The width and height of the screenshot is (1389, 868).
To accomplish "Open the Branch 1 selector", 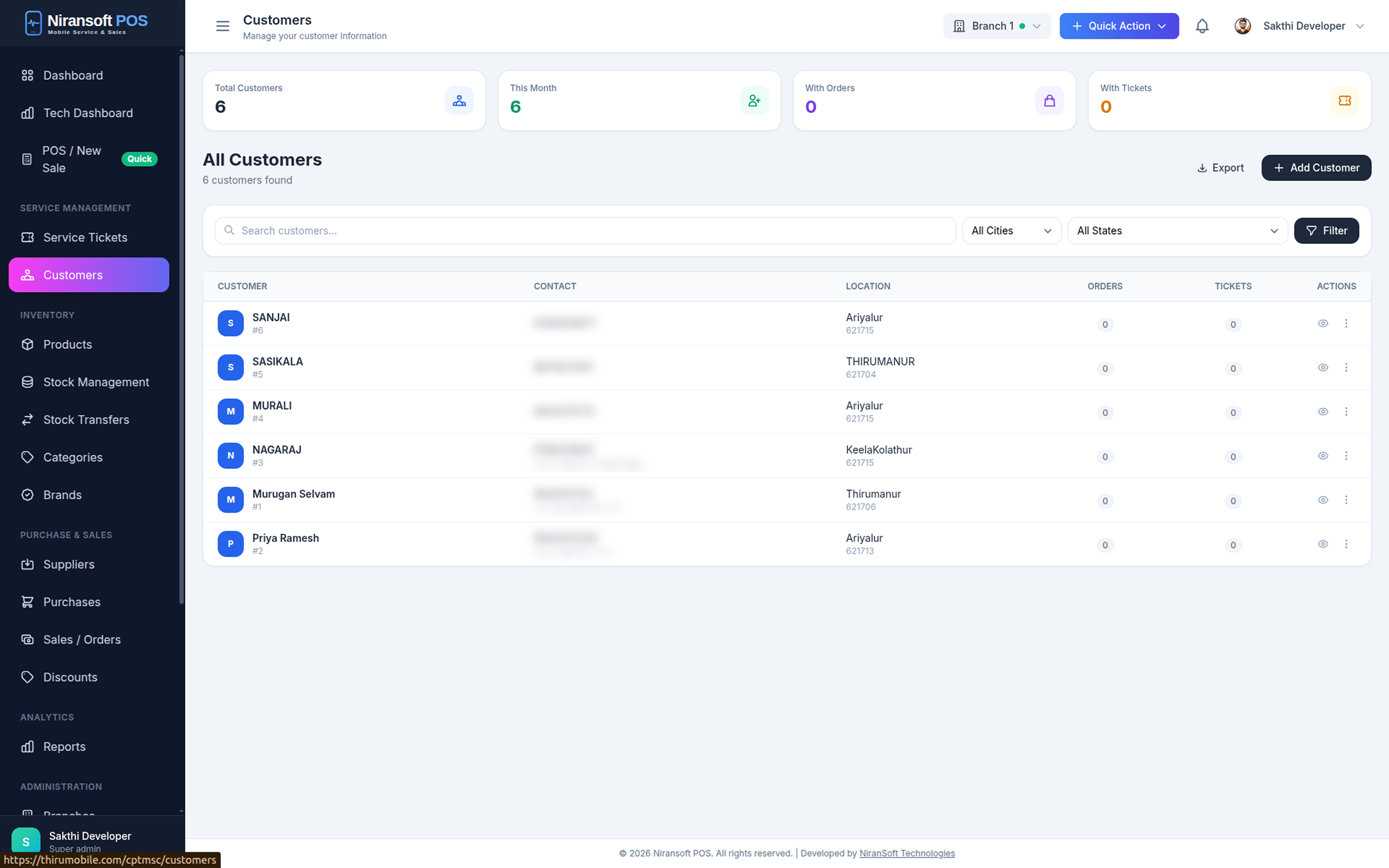I will [996, 26].
